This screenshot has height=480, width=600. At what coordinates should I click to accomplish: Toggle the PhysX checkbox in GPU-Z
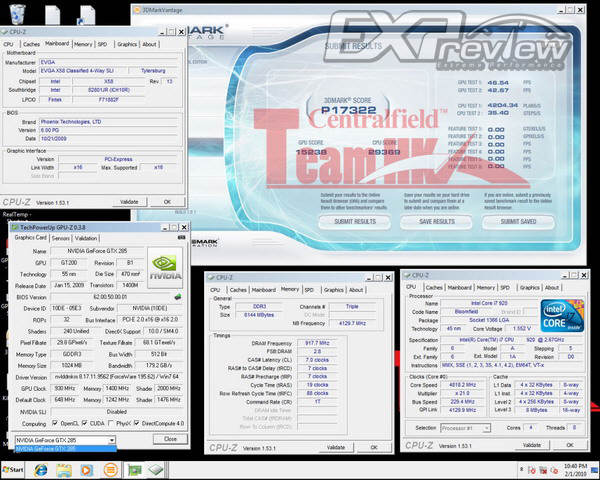111,423
